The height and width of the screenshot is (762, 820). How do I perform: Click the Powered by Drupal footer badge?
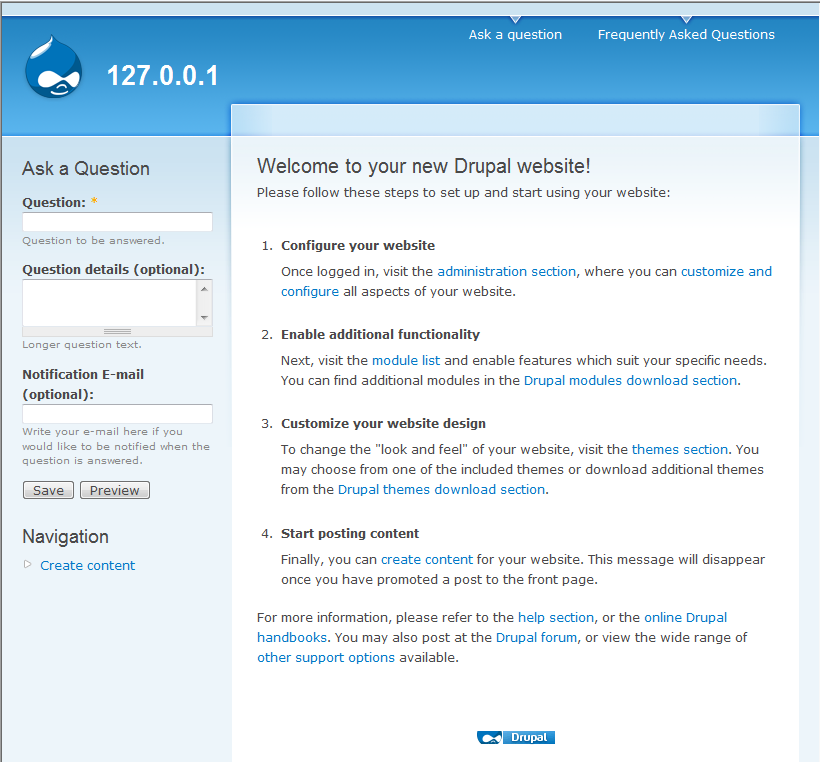tap(516, 737)
